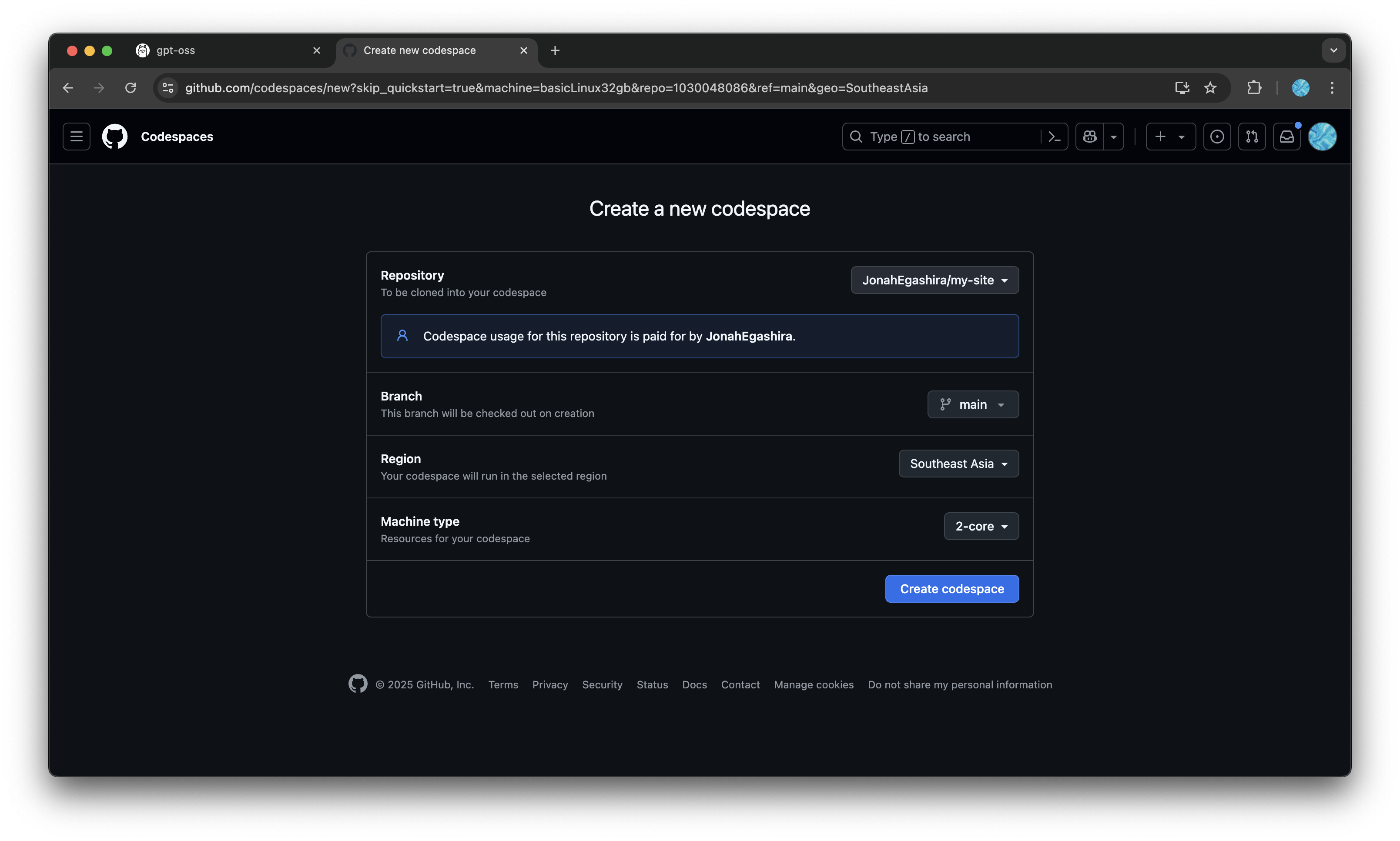Open the command palette terminal icon
This screenshot has height=841, width=1400.
(1054, 136)
